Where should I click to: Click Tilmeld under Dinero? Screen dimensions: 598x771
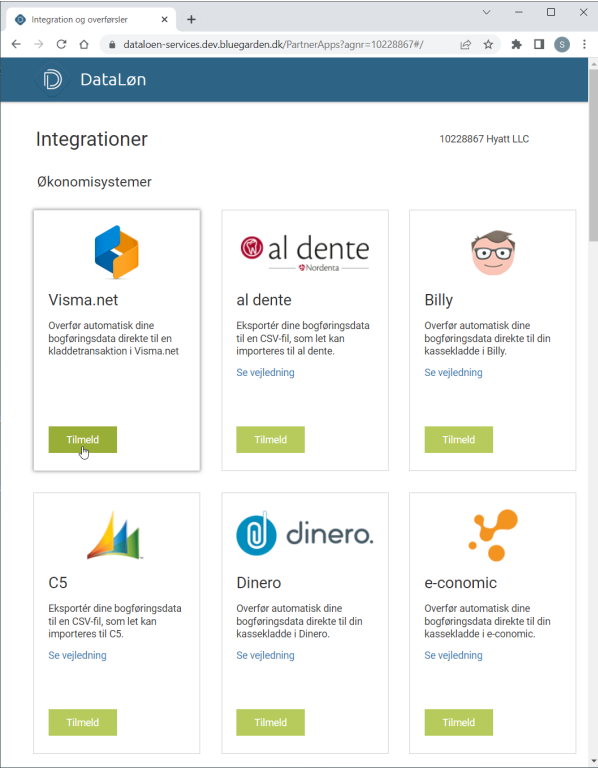(270, 722)
